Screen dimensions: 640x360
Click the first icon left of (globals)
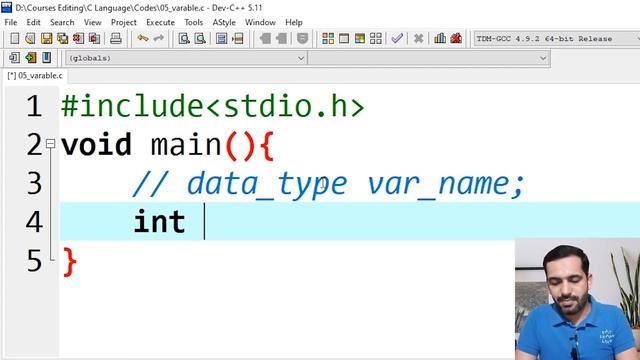click(x=14, y=58)
